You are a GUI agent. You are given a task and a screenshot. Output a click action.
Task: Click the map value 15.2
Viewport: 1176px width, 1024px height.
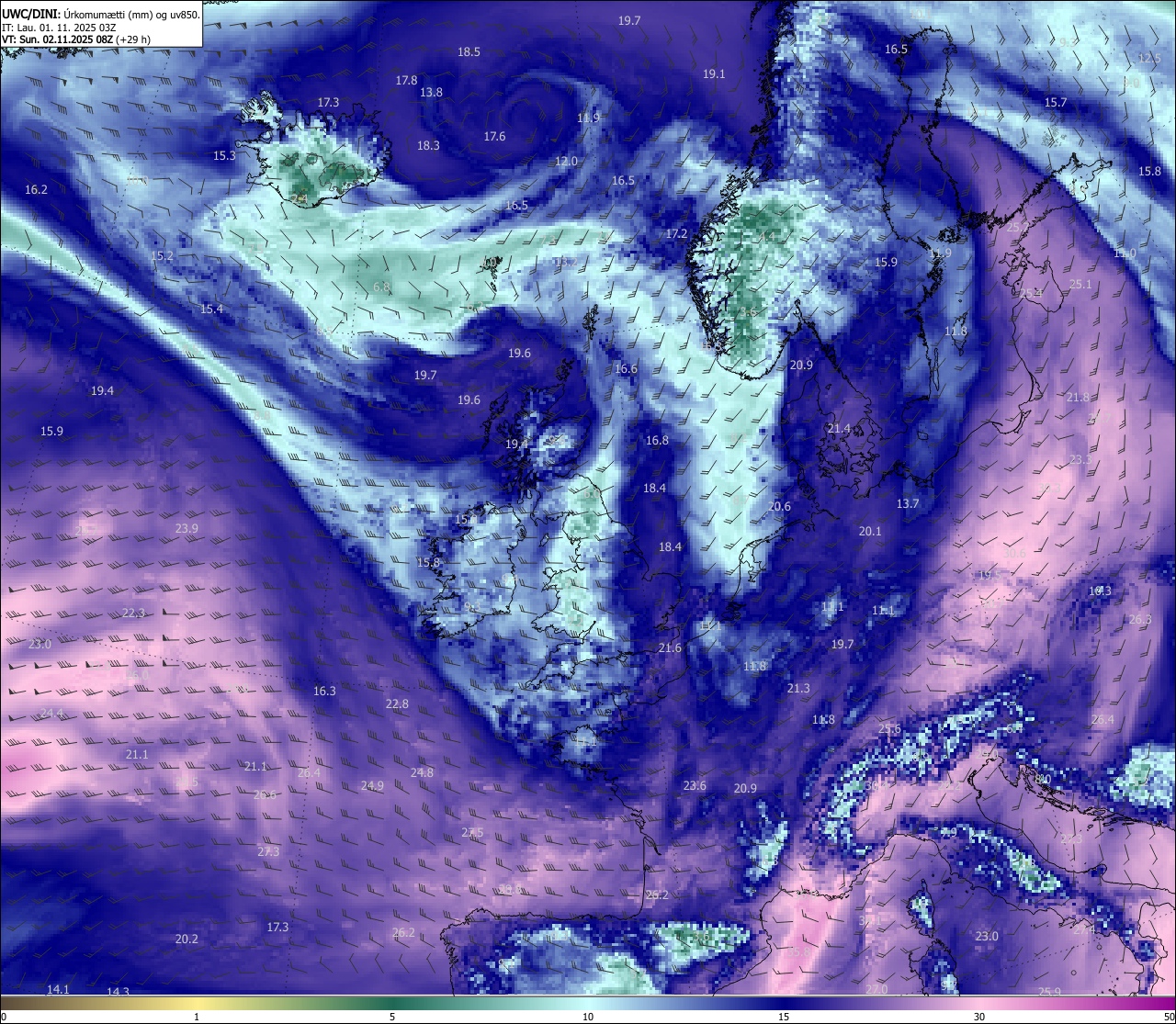pyautogui.click(x=162, y=256)
